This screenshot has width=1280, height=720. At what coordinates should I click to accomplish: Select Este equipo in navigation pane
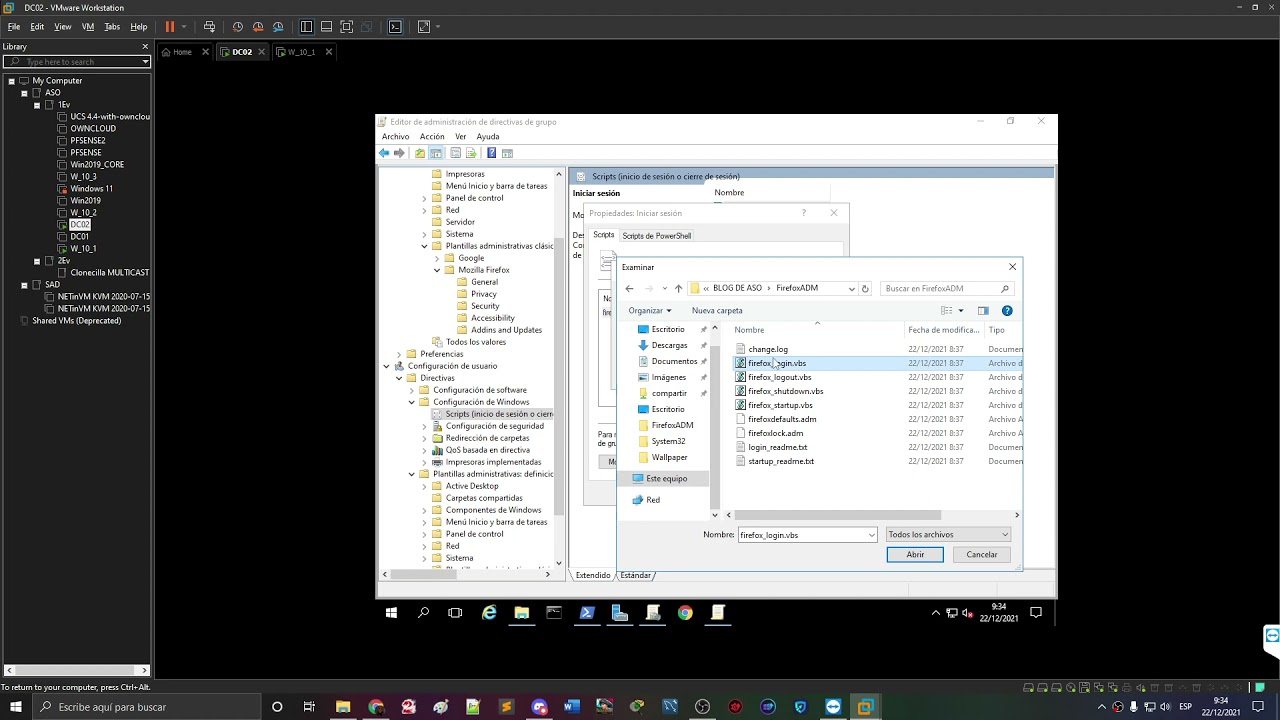(666, 479)
